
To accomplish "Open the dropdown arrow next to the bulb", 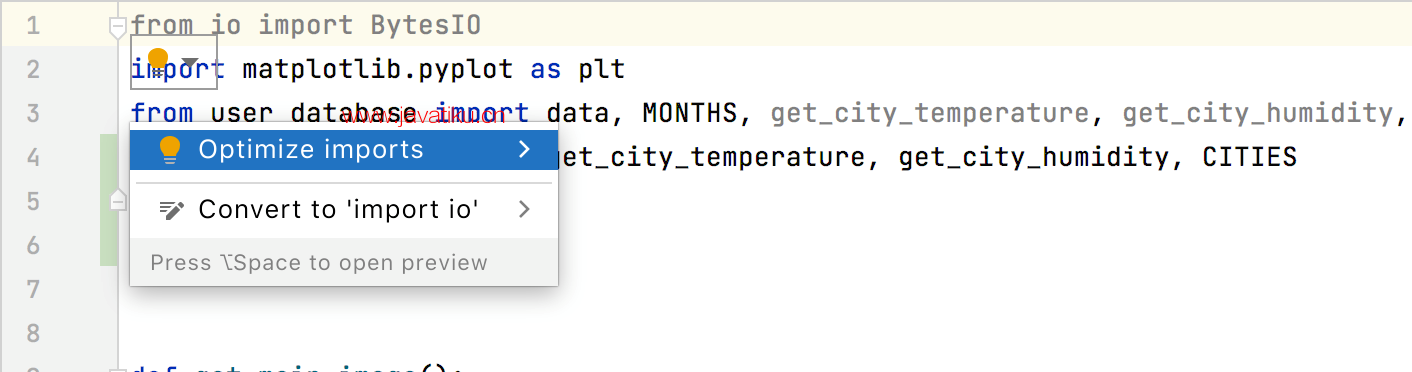I will pyautogui.click(x=190, y=62).
